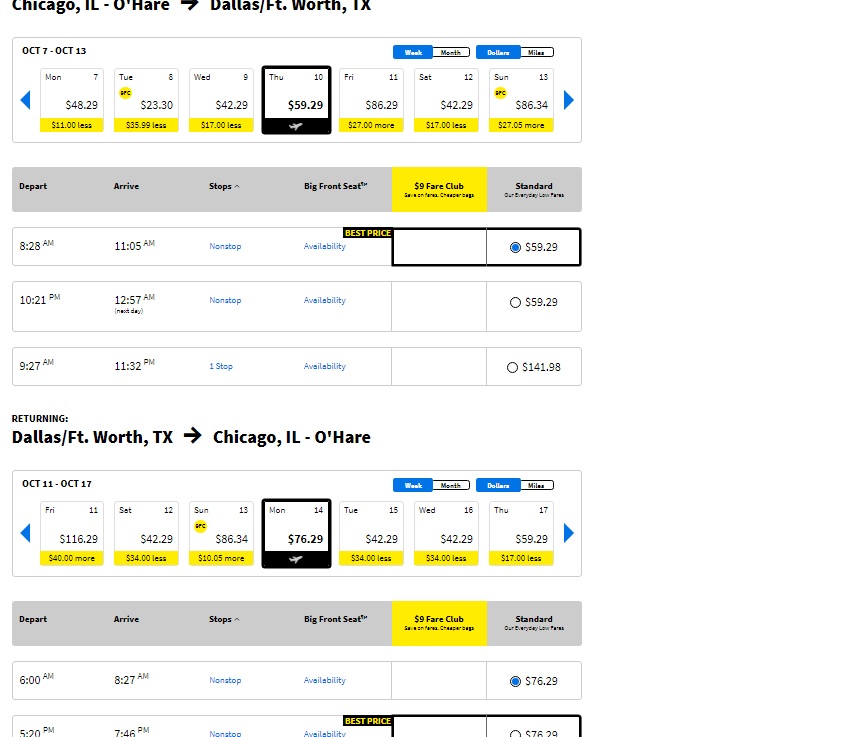
Task: Click plane icon under selected Thu 10 date
Action: [x=296, y=126]
